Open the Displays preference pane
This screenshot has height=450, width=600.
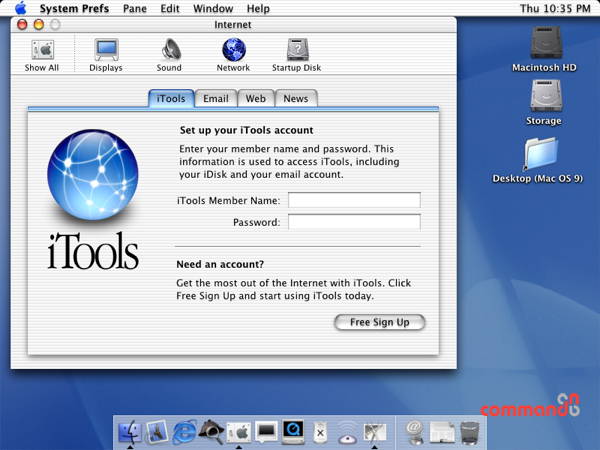pyautogui.click(x=106, y=56)
